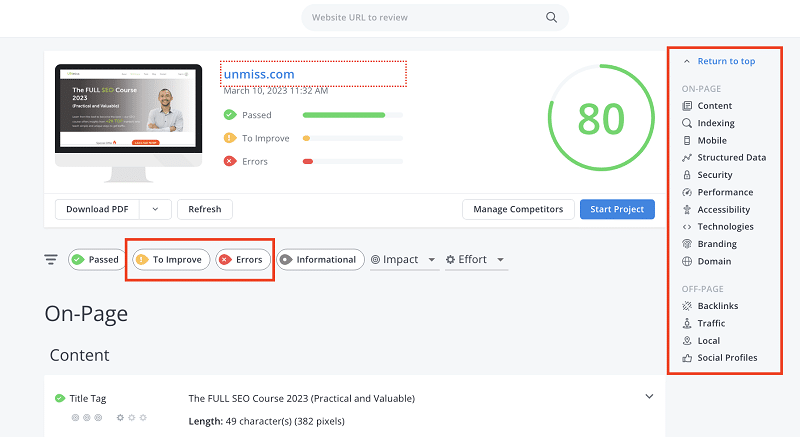
Task: Click the score 80 circle
Action: tap(601, 118)
